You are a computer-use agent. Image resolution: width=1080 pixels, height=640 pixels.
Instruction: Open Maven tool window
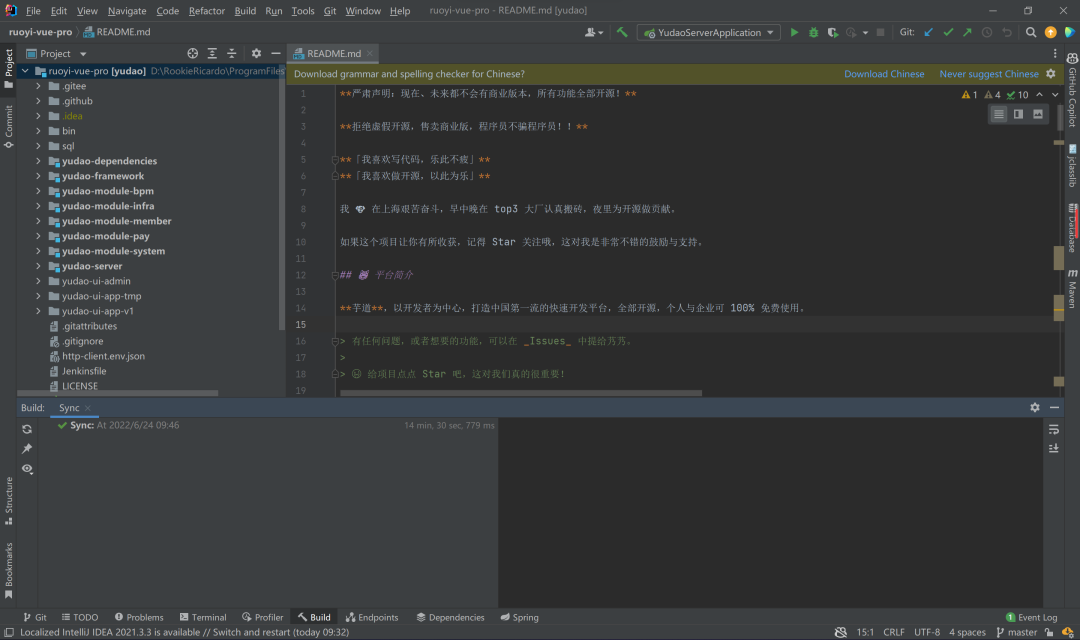pos(1072,288)
